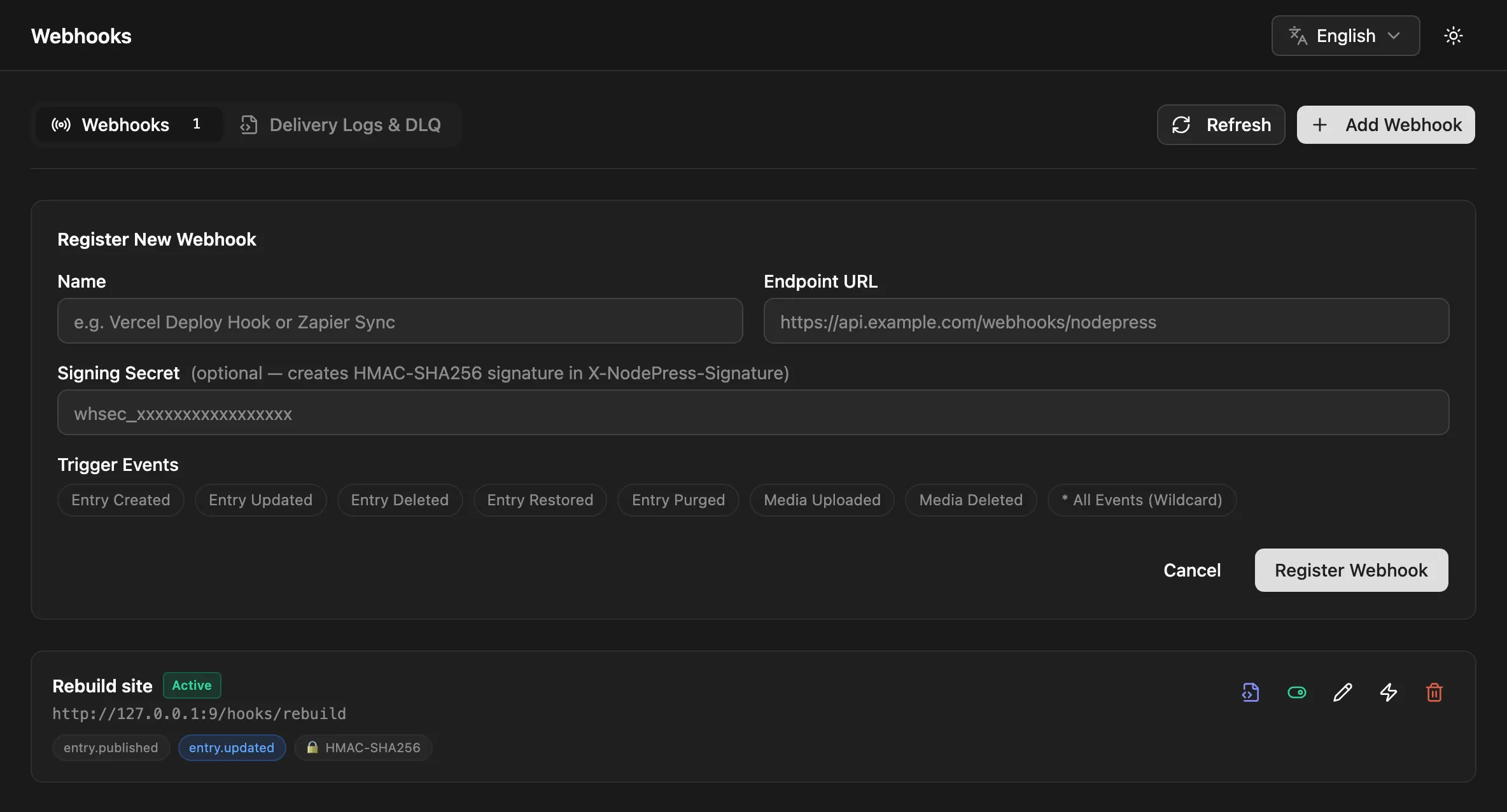The image size is (1507, 812).
Task: Select the Entry Purged trigger event
Action: coord(678,500)
